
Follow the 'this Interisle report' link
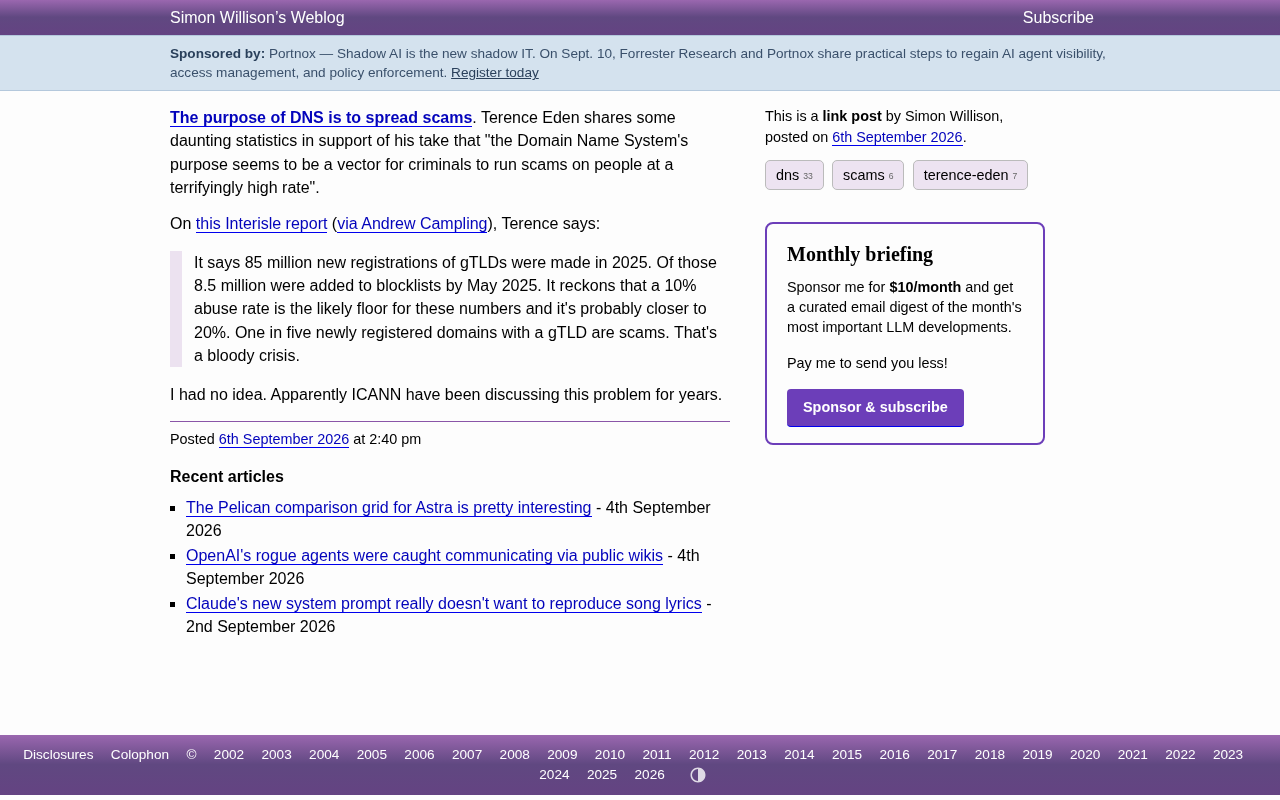point(262,224)
